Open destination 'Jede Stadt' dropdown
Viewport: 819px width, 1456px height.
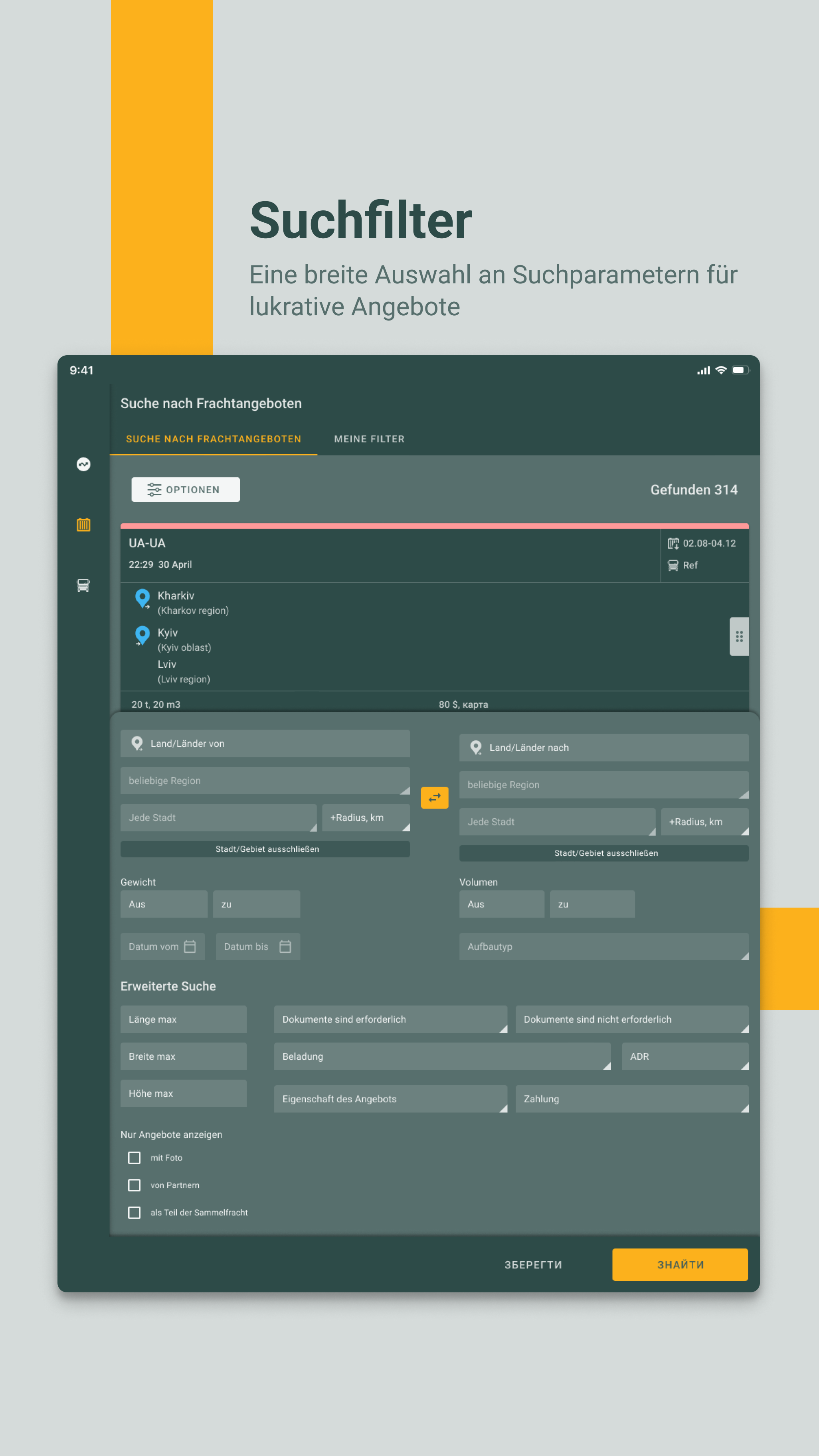(557, 821)
